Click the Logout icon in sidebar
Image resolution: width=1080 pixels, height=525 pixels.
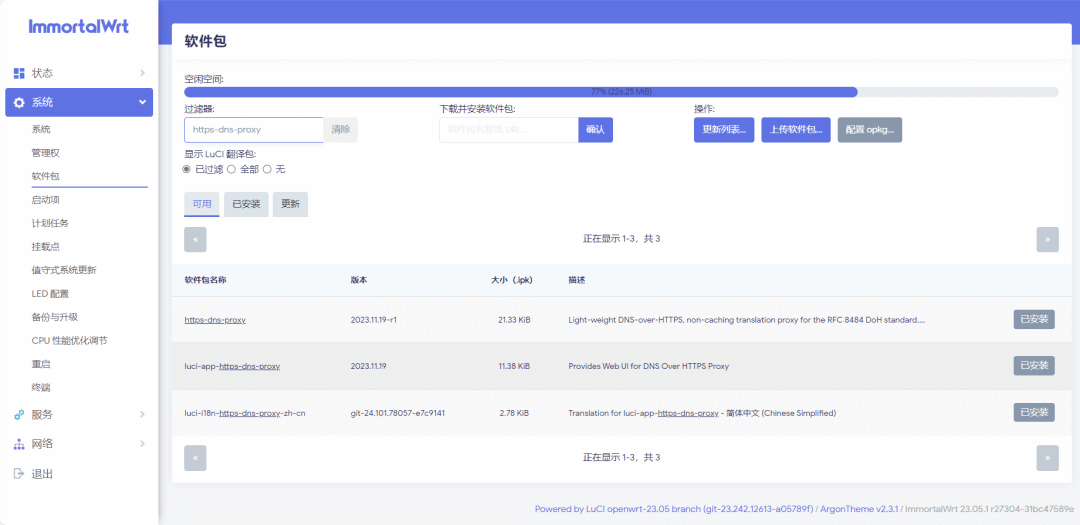pos(19,474)
